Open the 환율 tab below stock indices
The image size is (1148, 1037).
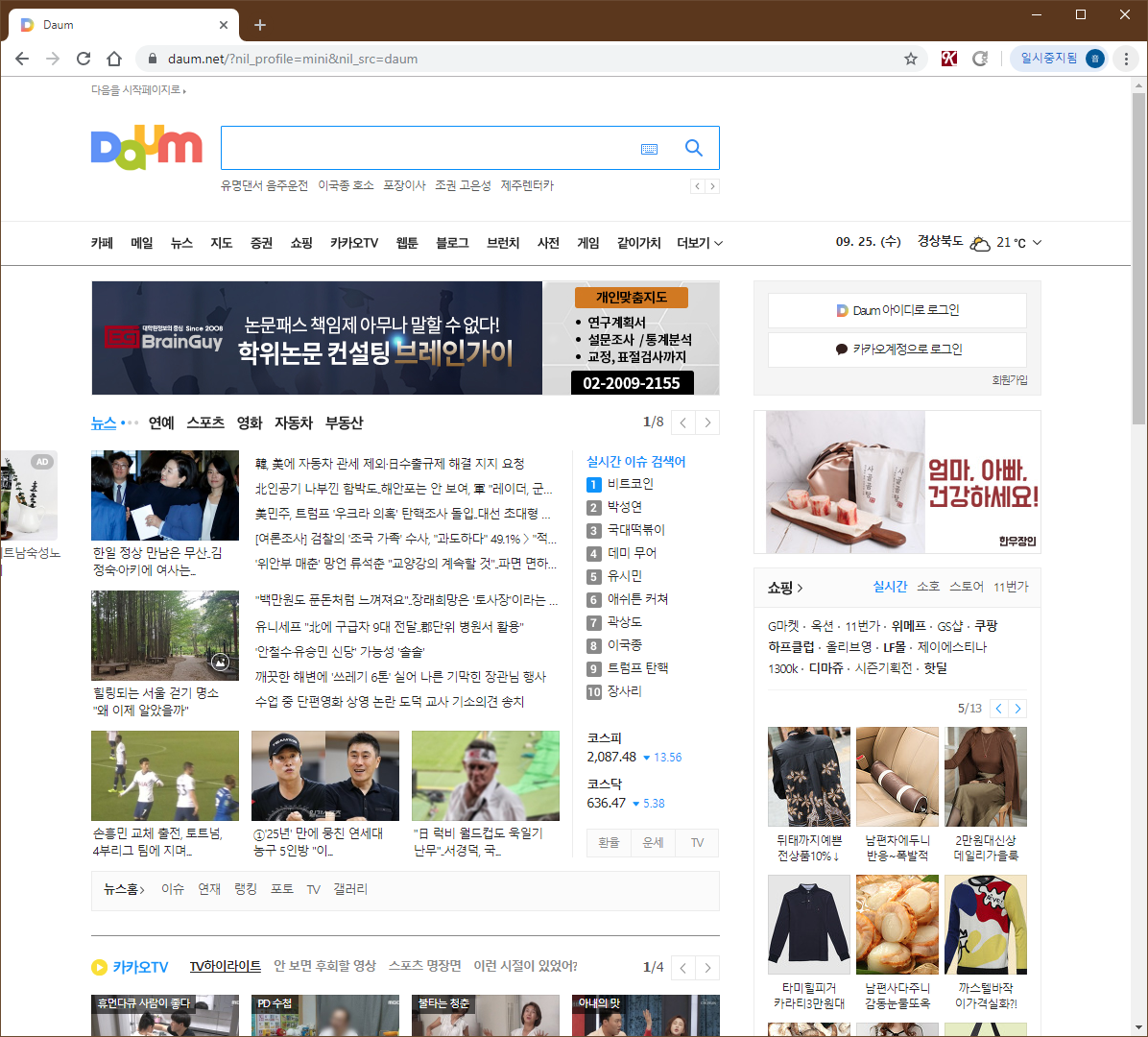pos(609,843)
